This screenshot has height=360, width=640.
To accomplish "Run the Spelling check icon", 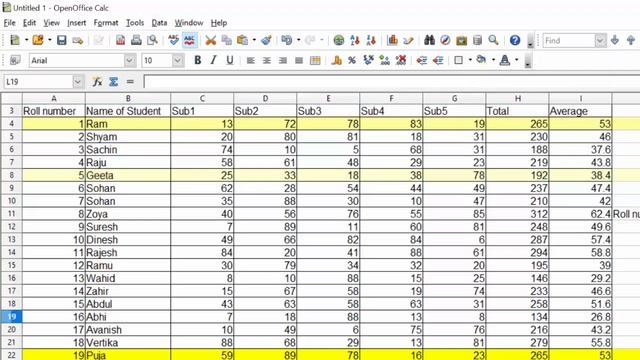I will (x=173, y=40).
